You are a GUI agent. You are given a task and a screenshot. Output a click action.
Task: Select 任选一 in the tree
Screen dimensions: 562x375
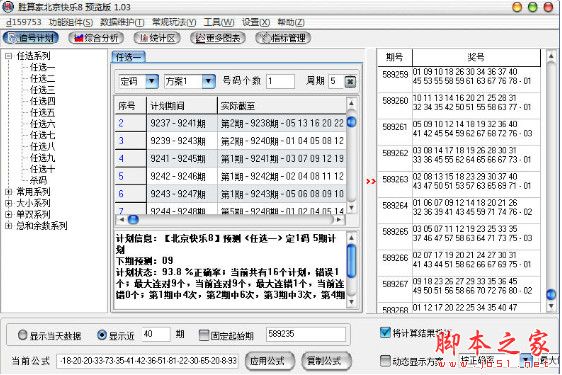click(42, 67)
